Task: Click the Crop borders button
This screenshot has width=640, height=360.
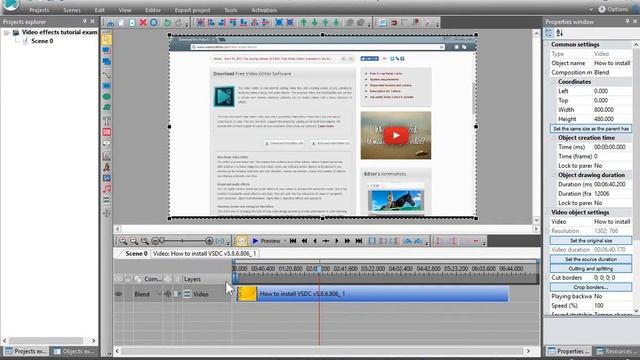Action: pos(591,287)
